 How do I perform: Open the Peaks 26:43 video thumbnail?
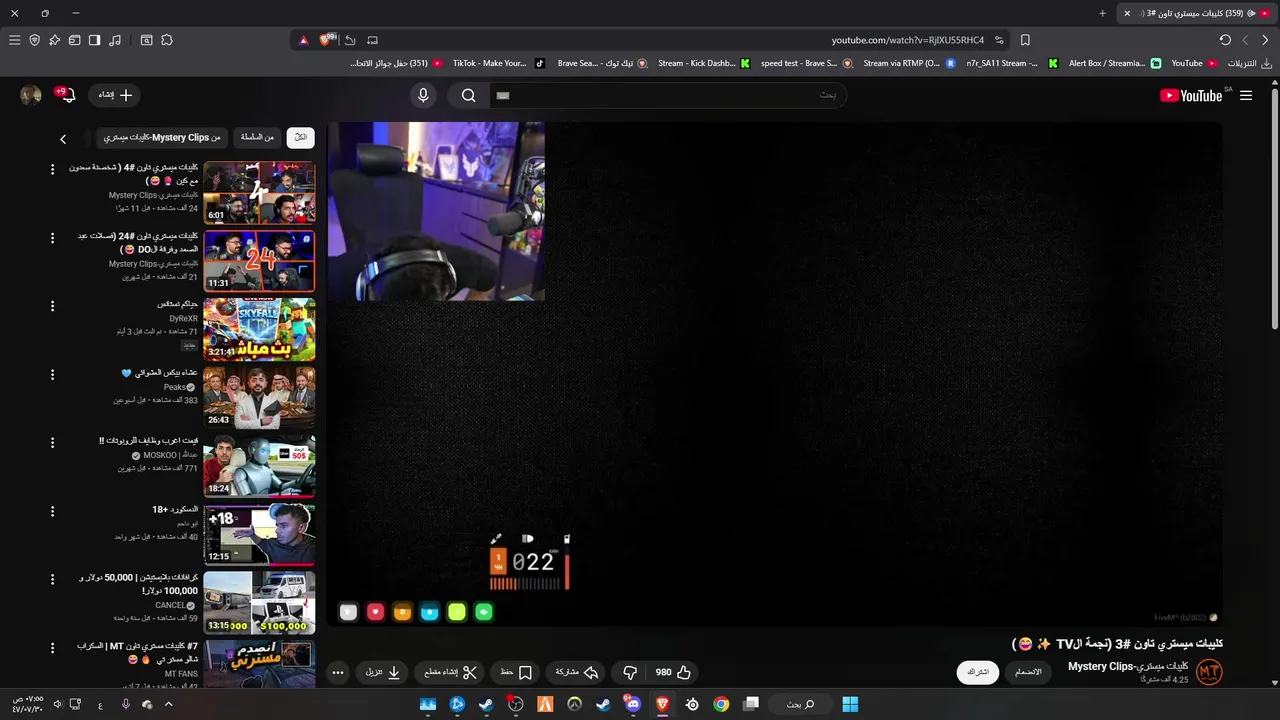[x=259, y=397]
